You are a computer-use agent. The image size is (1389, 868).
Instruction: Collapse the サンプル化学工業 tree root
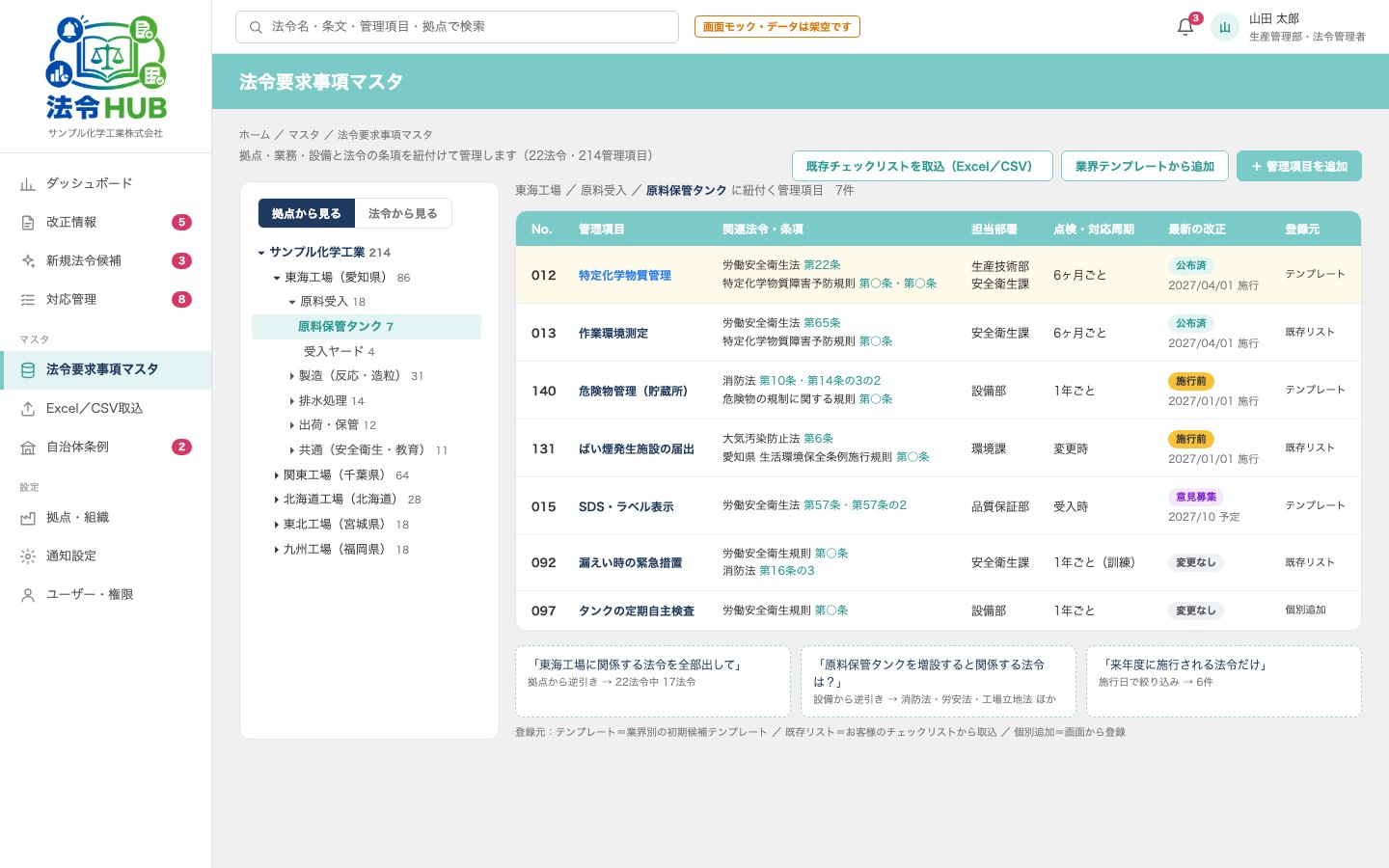point(260,253)
